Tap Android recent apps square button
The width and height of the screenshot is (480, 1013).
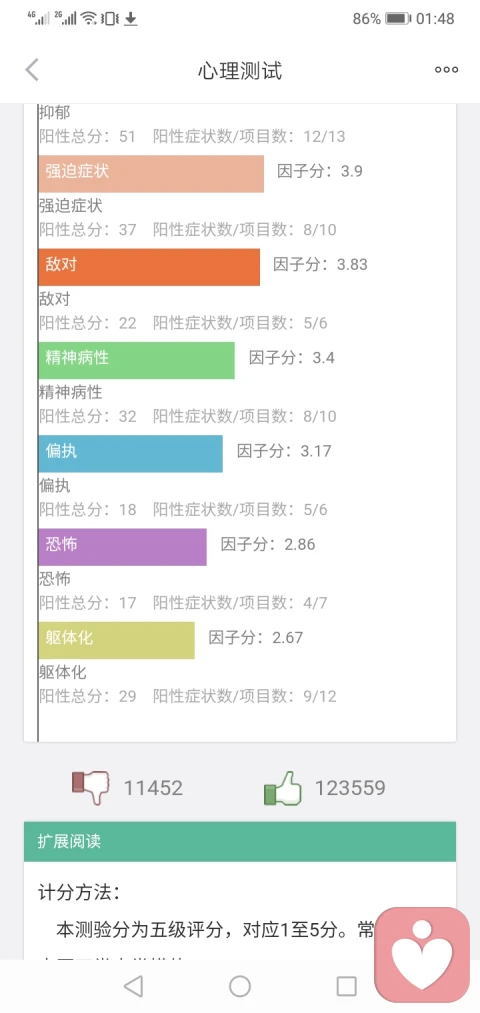(346, 986)
